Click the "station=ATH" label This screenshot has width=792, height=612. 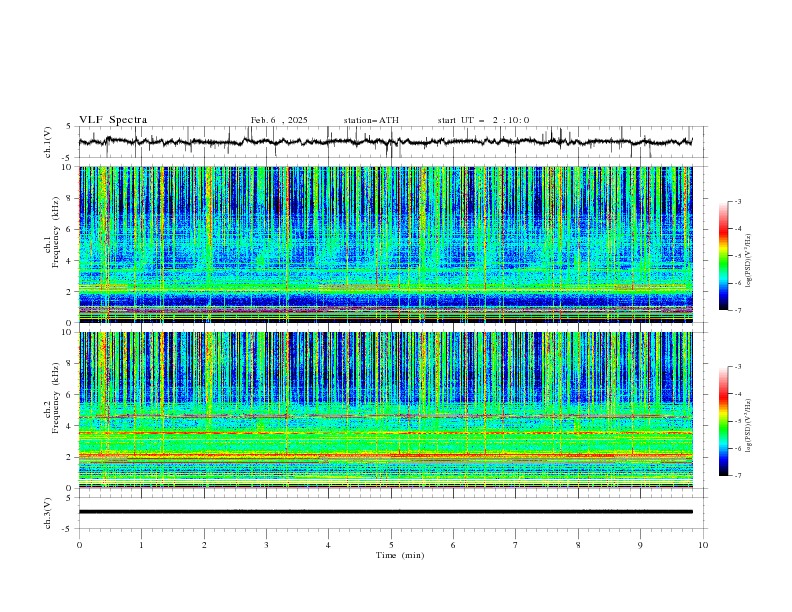[x=371, y=120]
